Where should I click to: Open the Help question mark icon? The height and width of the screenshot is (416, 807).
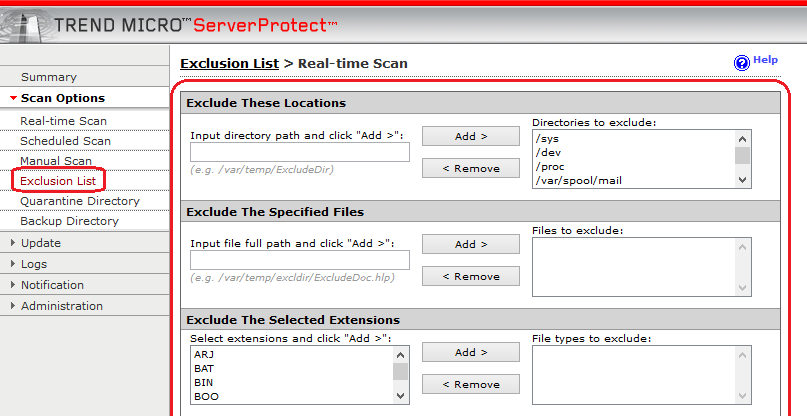click(x=742, y=63)
